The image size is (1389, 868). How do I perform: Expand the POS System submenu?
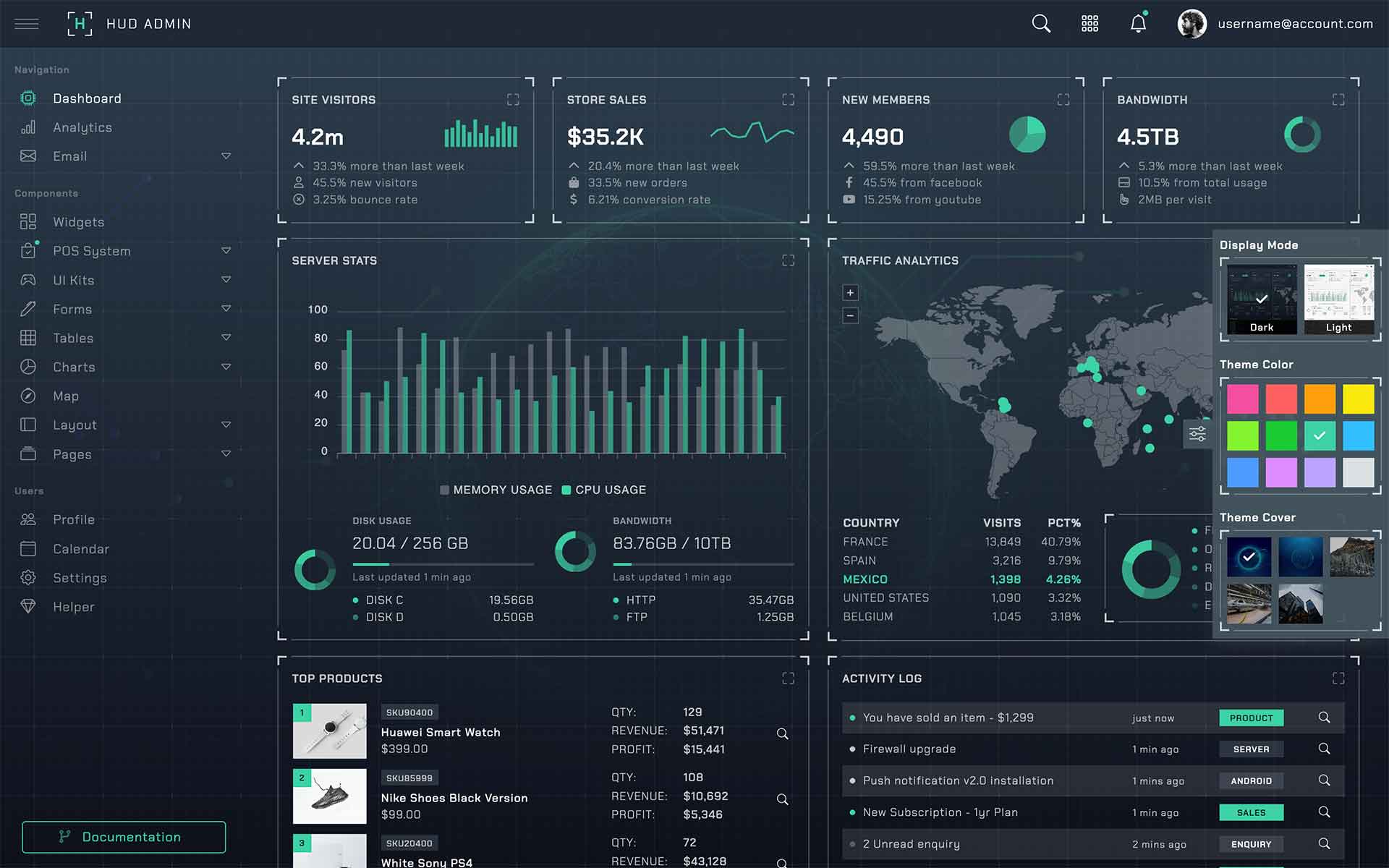[x=226, y=251]
